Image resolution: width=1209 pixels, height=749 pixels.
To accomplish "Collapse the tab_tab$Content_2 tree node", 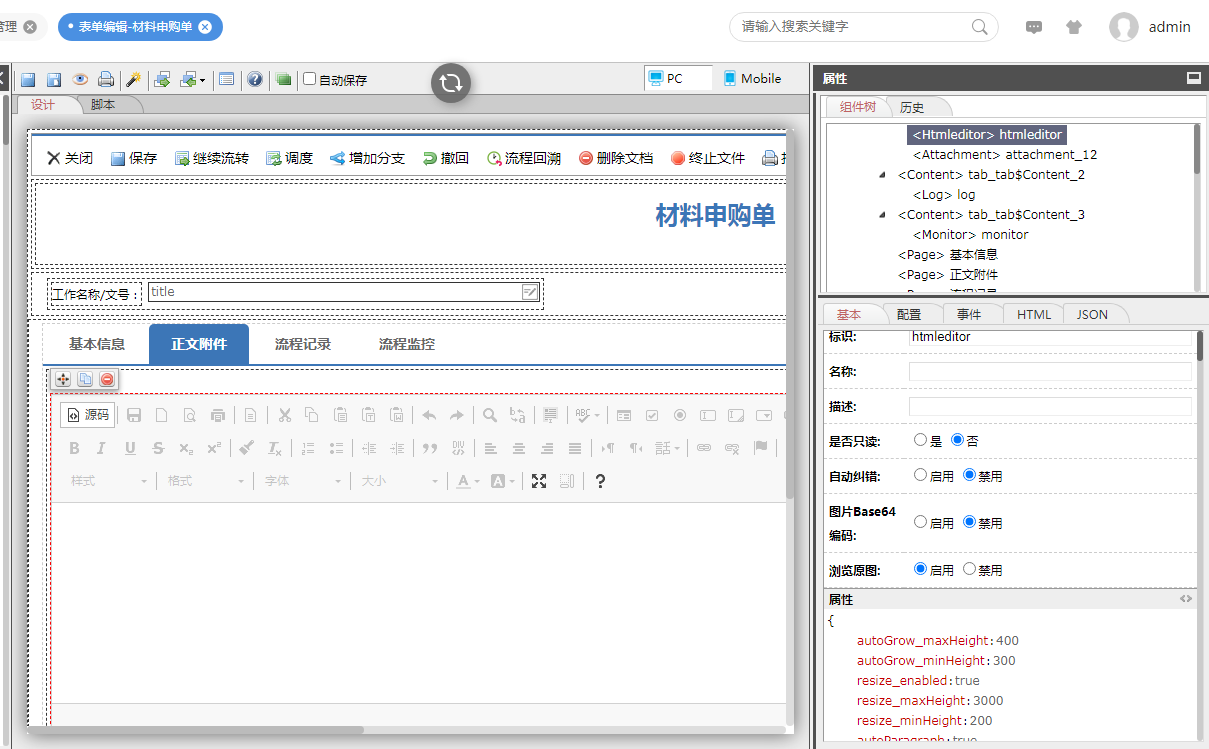I will tap(882, 175).
